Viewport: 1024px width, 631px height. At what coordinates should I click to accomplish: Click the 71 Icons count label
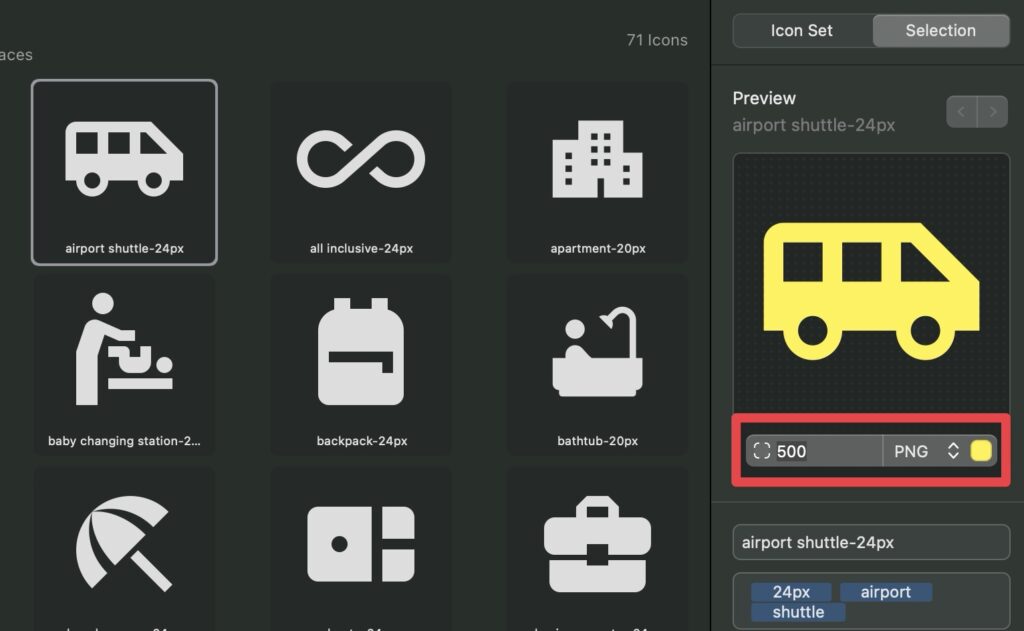657,40
